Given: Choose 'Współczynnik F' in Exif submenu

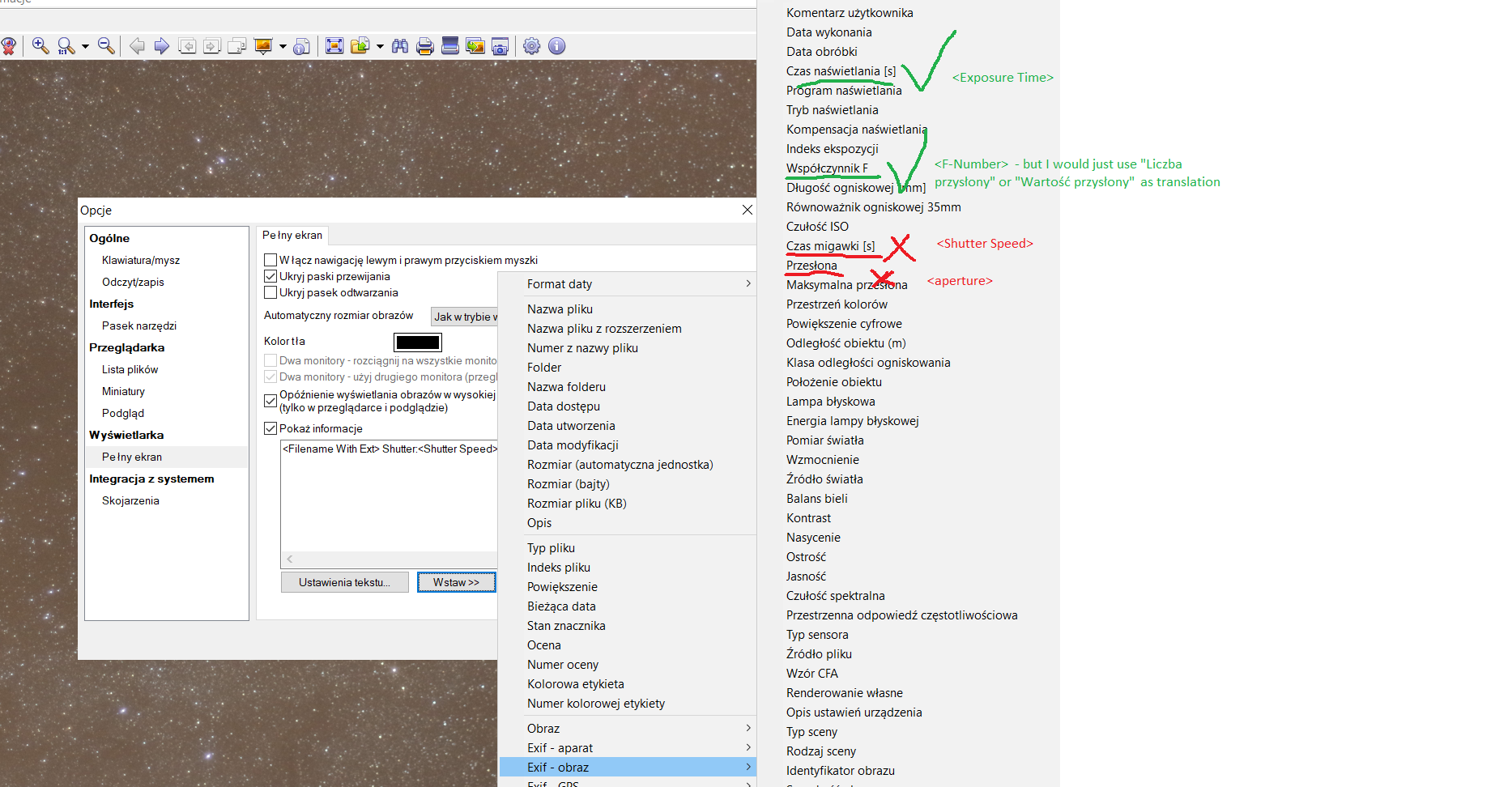Looking at the screenshot, I should point(827,168).
